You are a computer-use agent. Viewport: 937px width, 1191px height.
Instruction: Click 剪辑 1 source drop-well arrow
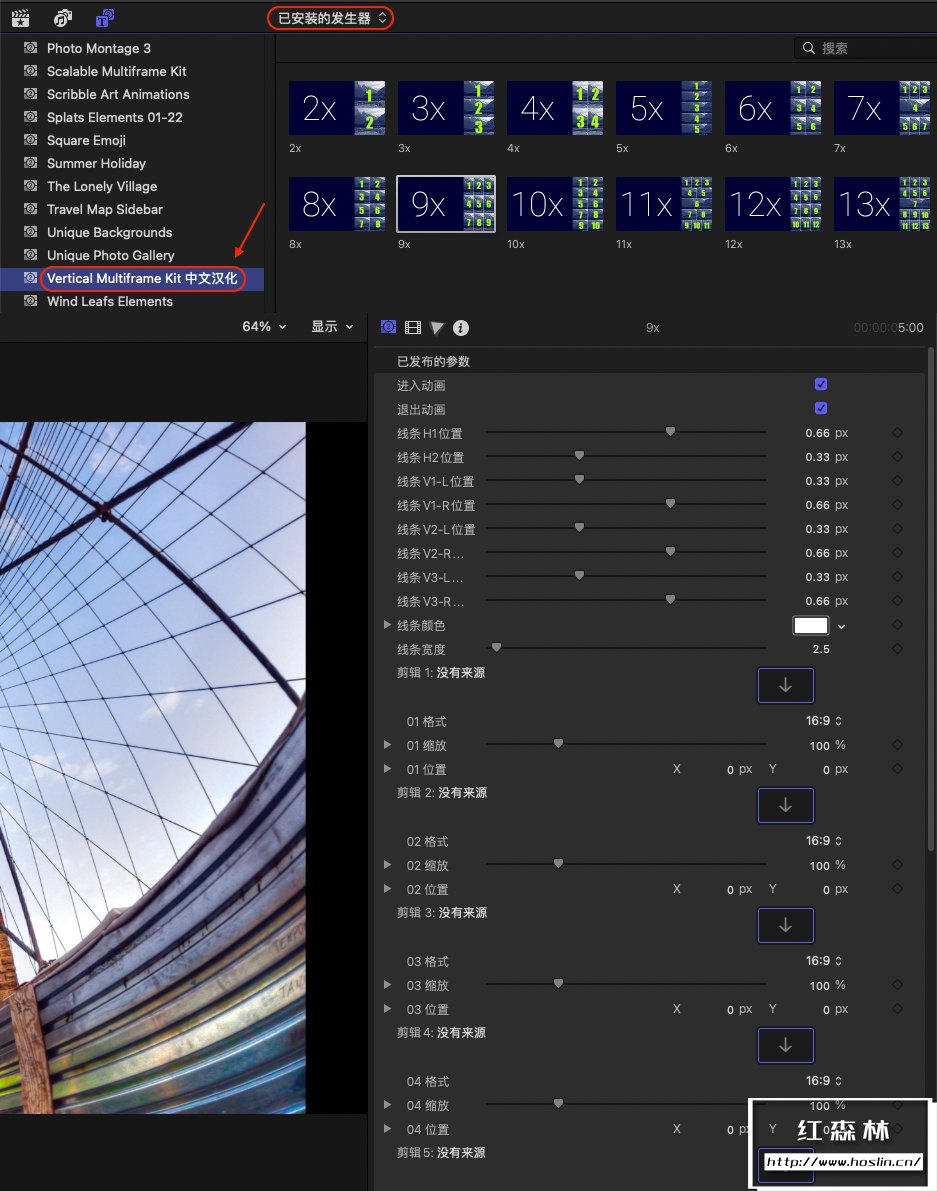pyautogui.click(x=786, y=685)
